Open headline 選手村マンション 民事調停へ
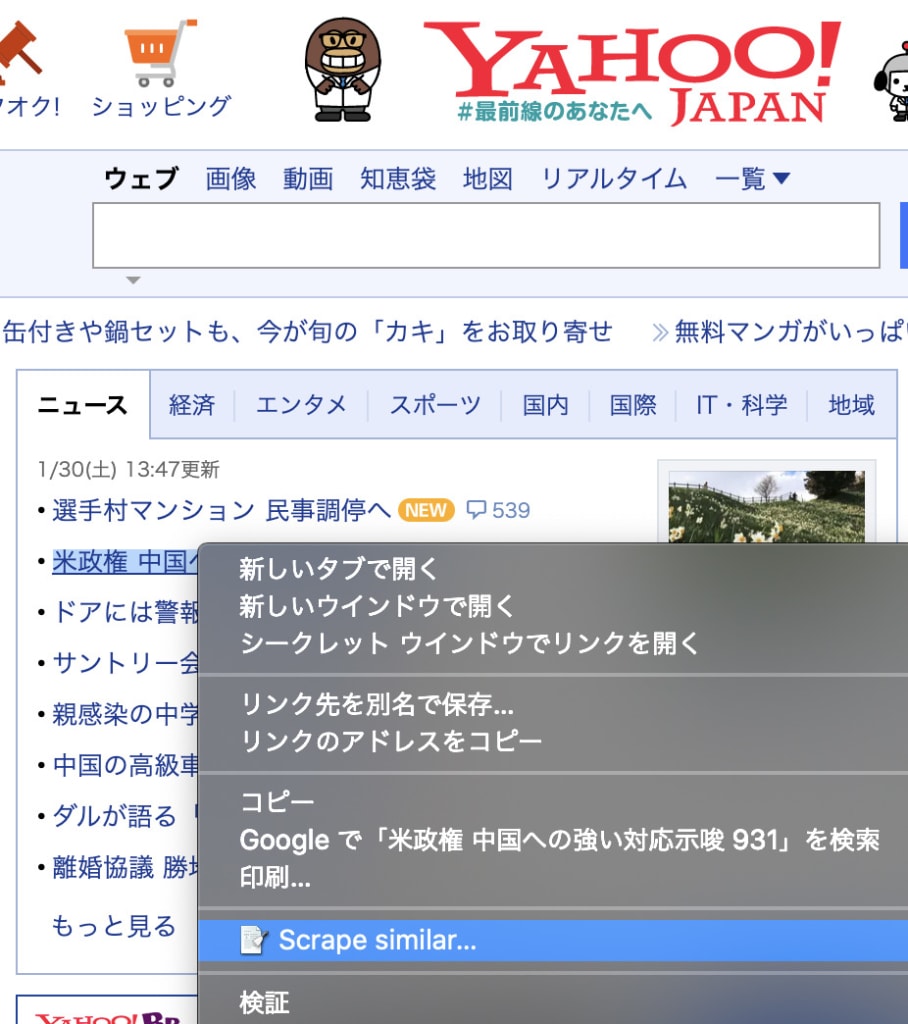Screen dimensions: 908x1024 [221, 510]
